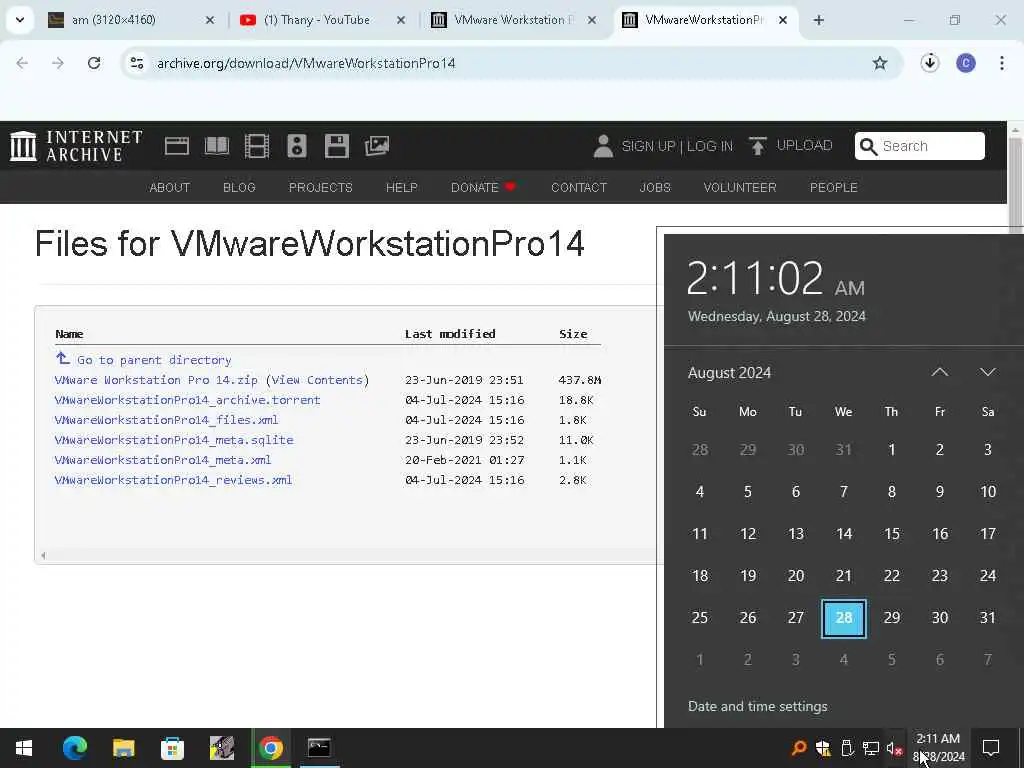The image size is (1024, 768).
Task: Switch to the first VMware Workstation tab
Action: (x=513, y=20)
